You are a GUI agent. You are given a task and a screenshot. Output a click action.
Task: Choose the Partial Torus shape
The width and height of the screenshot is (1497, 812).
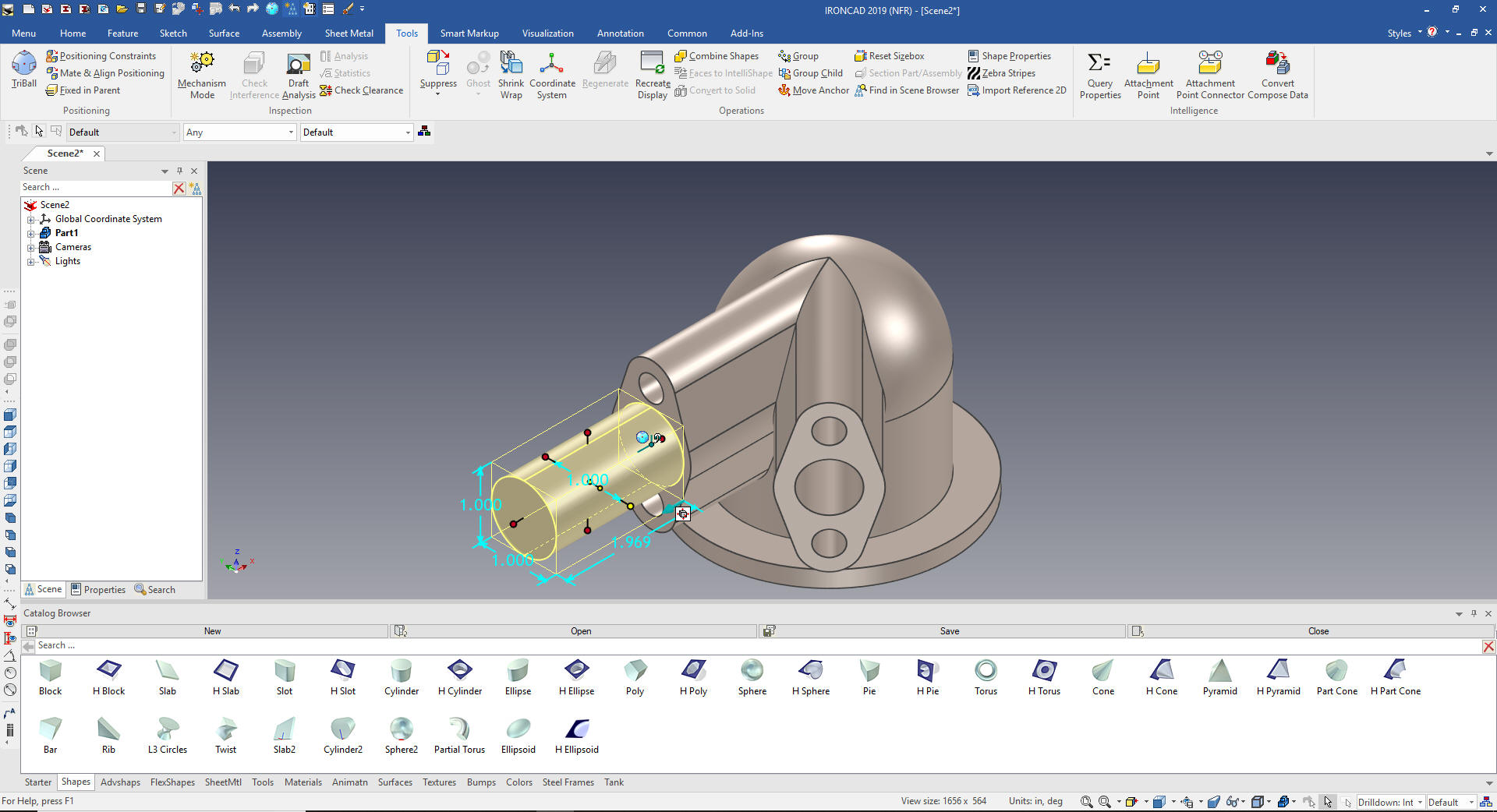click(459, 736)
